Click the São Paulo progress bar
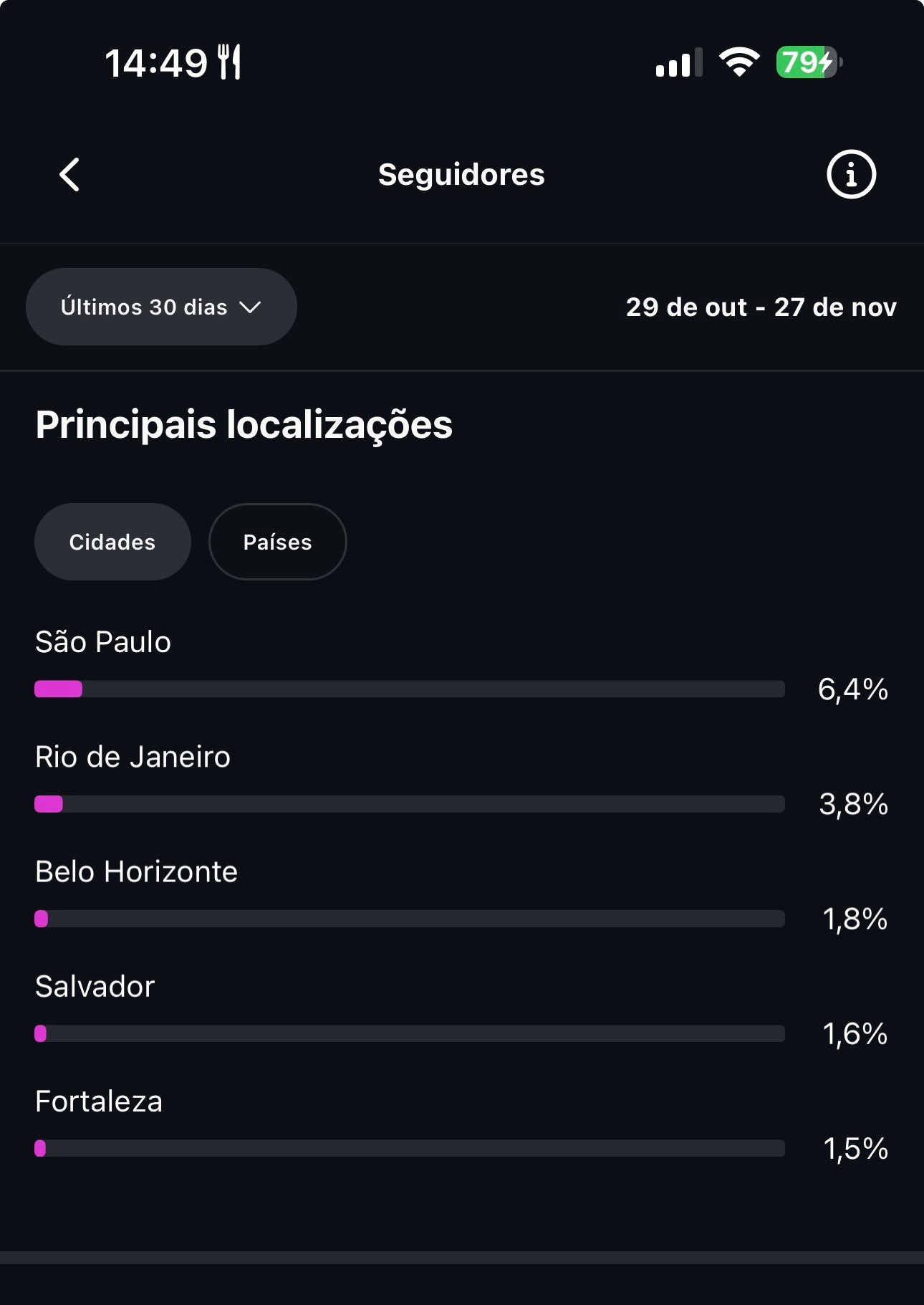This screenshot has height=1305, width=924. (409, 689)
